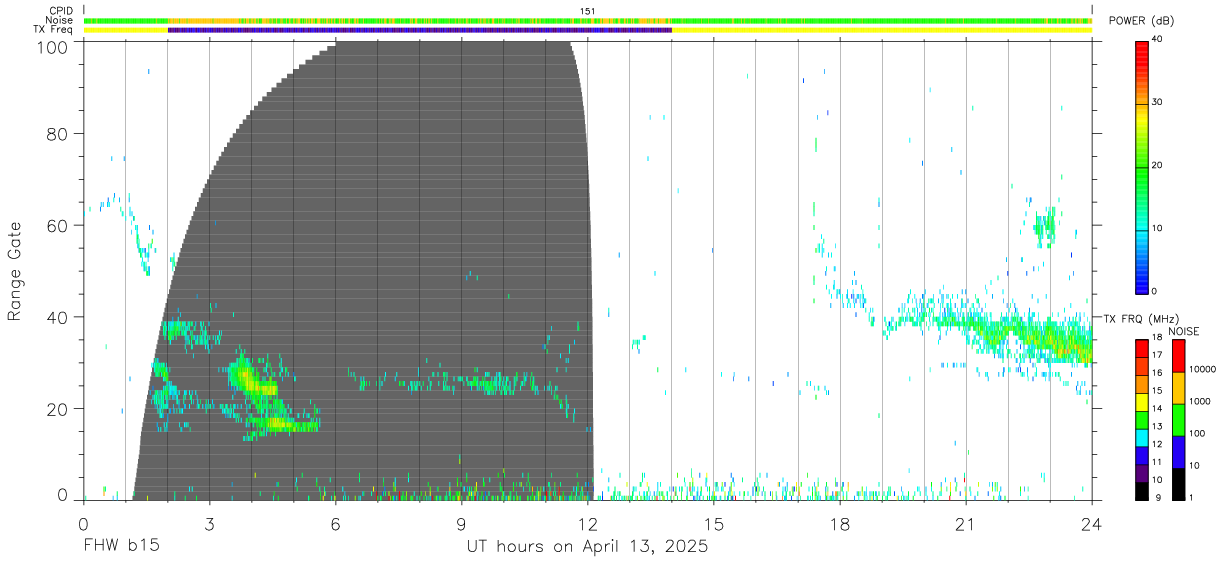Image resolution: width=1228 pixels, height=567 pixels.
Task: Click the time axis tick label 15
Action: (714, 524)
